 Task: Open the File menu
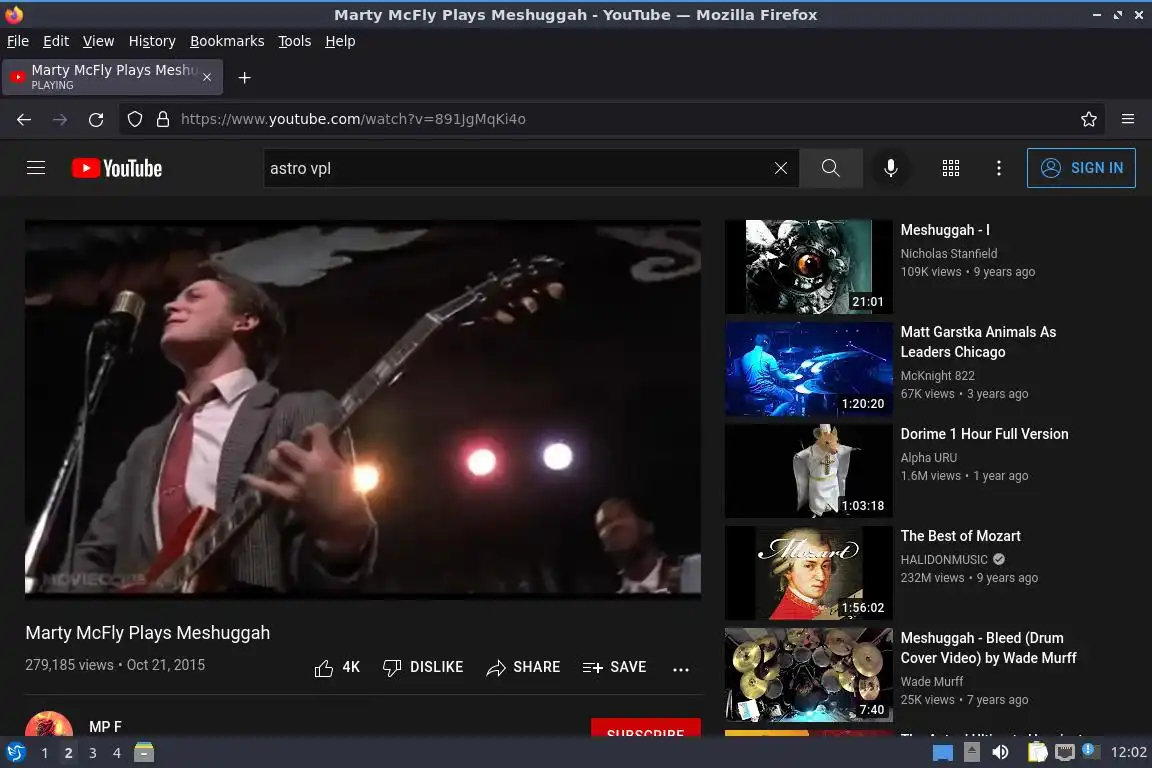click(x=18, y=41)
